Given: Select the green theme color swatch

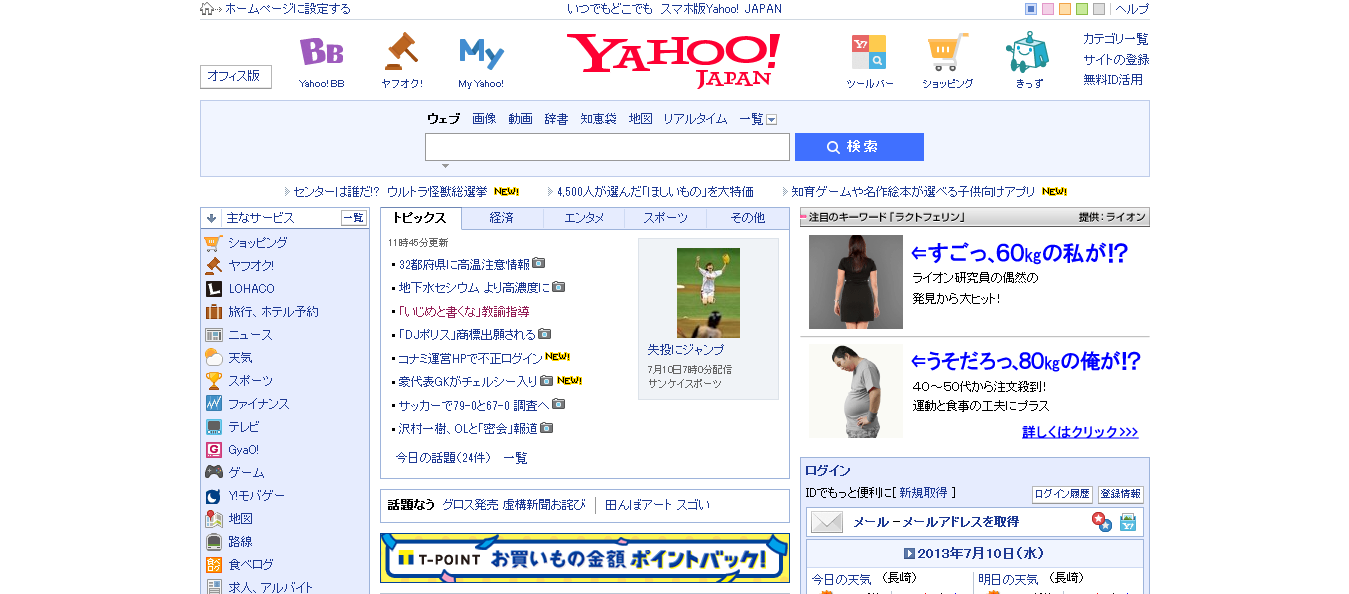Looking at the screenshot, I should [x=1082, y=9].
